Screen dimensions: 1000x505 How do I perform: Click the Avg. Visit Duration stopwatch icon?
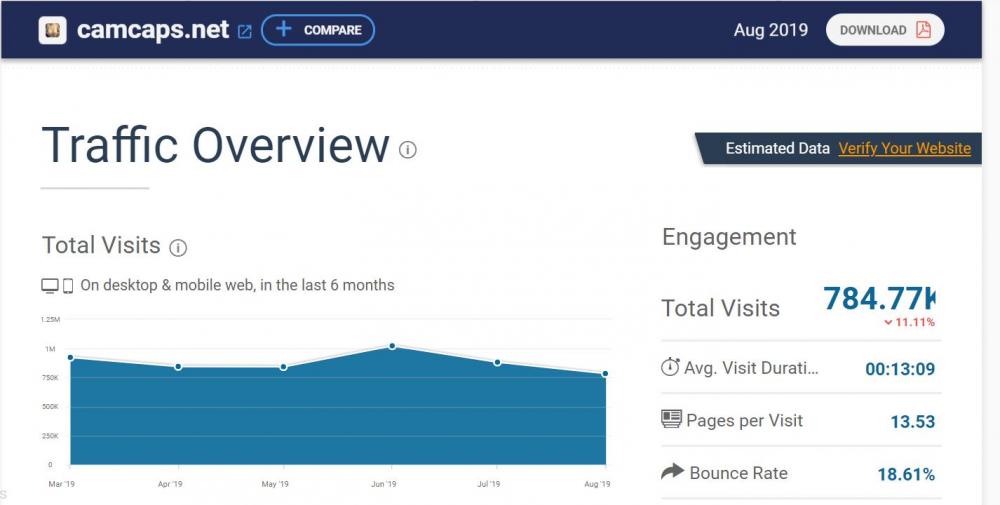click(670, 367)
